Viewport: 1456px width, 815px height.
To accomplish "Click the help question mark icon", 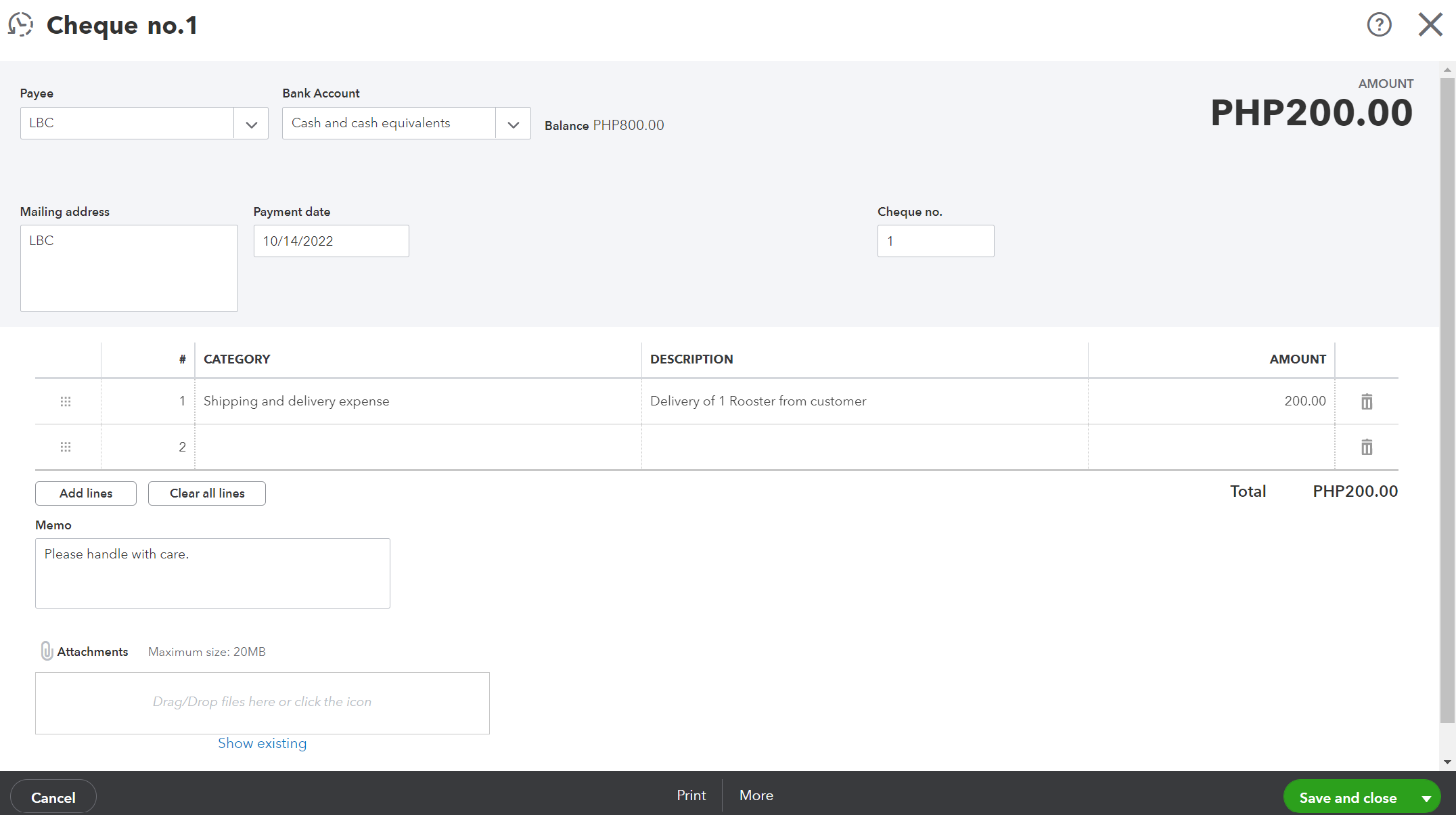I will tap(1379, 25).
